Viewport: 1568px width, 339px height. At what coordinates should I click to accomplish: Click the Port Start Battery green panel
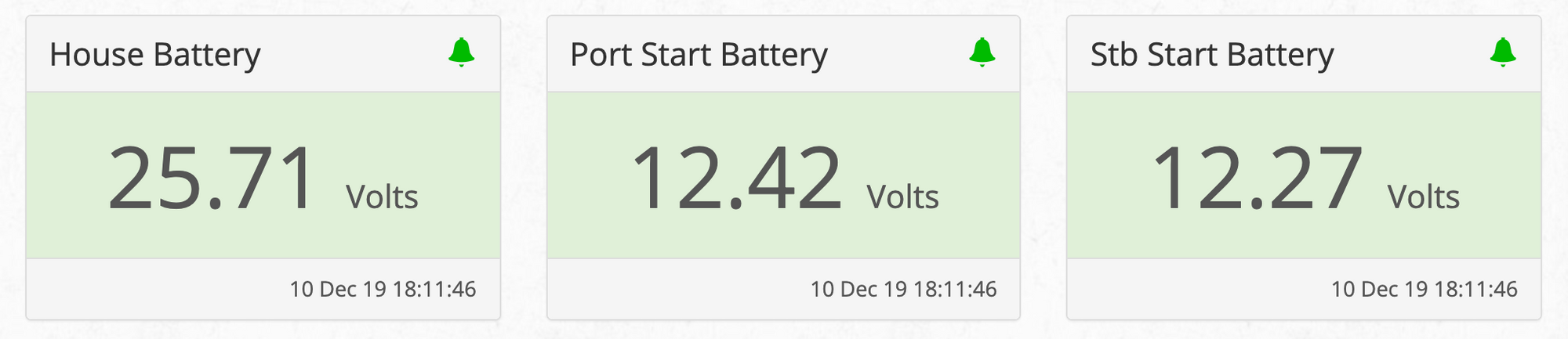pyautogui.click(x=783, y=175)
